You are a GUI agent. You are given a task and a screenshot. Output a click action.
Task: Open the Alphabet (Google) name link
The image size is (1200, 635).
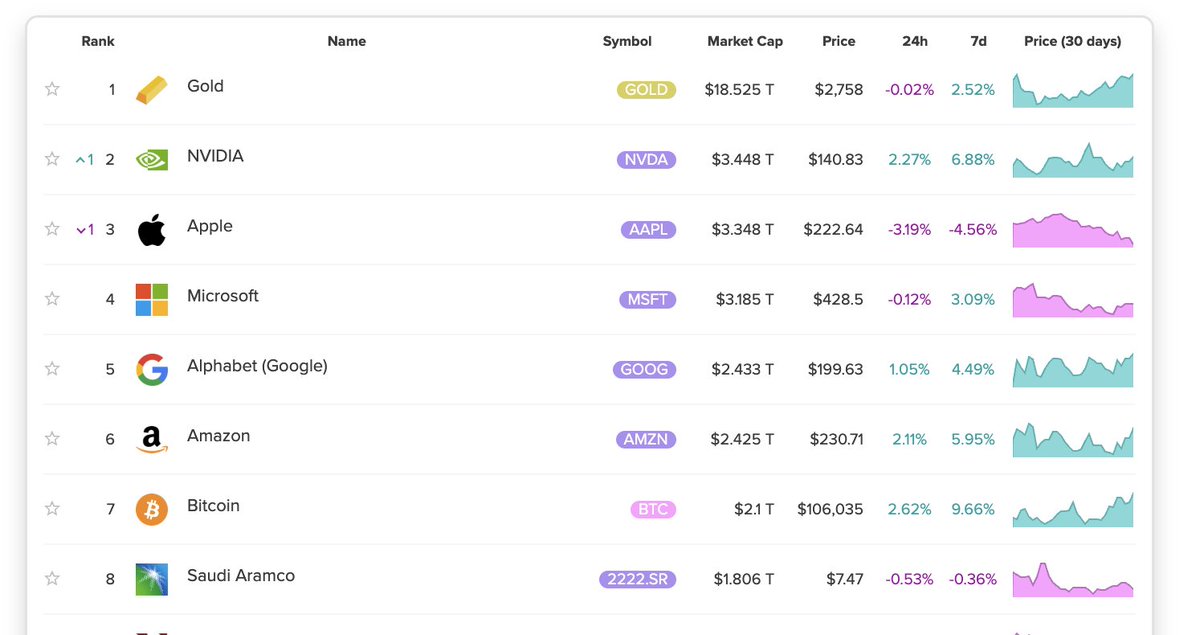[x=257, y=366]
